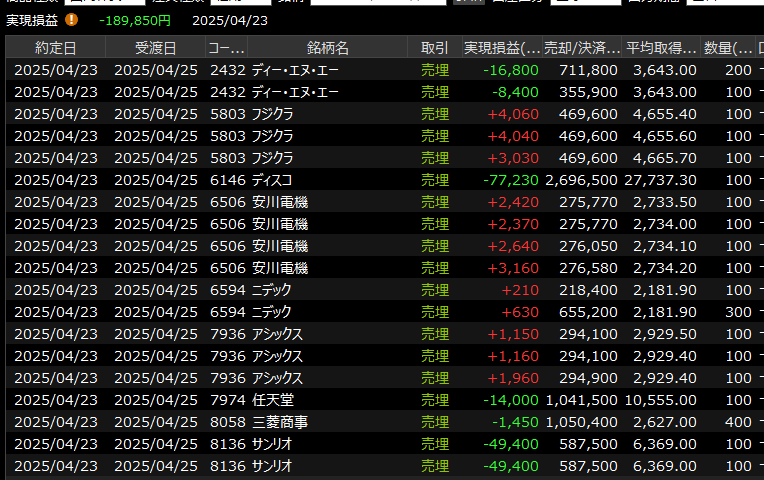The height and width of the screenshot is (480, 764).
Task: Click the 数量 column header
Action: coord(729,48)
